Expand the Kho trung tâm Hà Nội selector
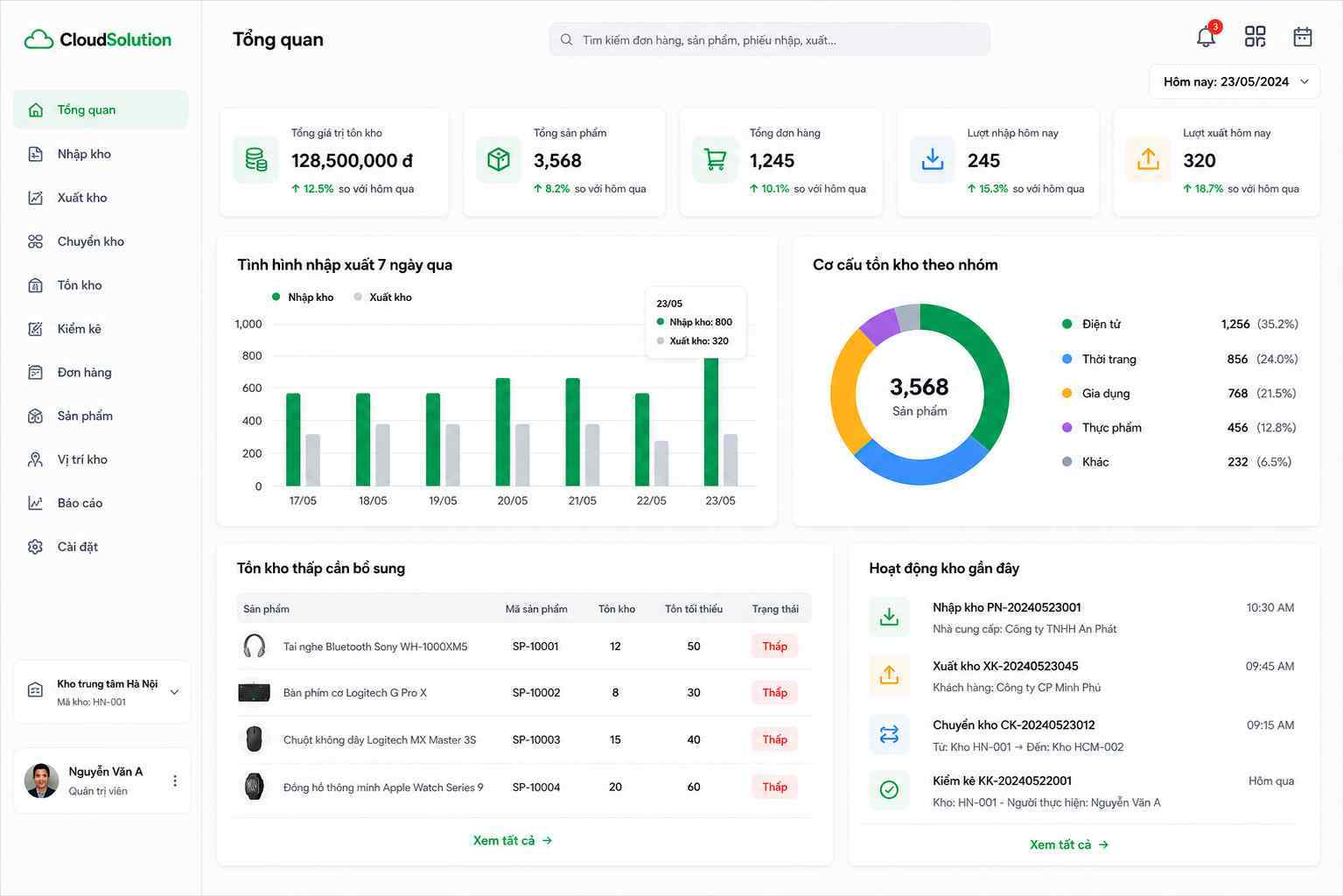The height and width of the screenshot is (896, 1343). point(102,691)
